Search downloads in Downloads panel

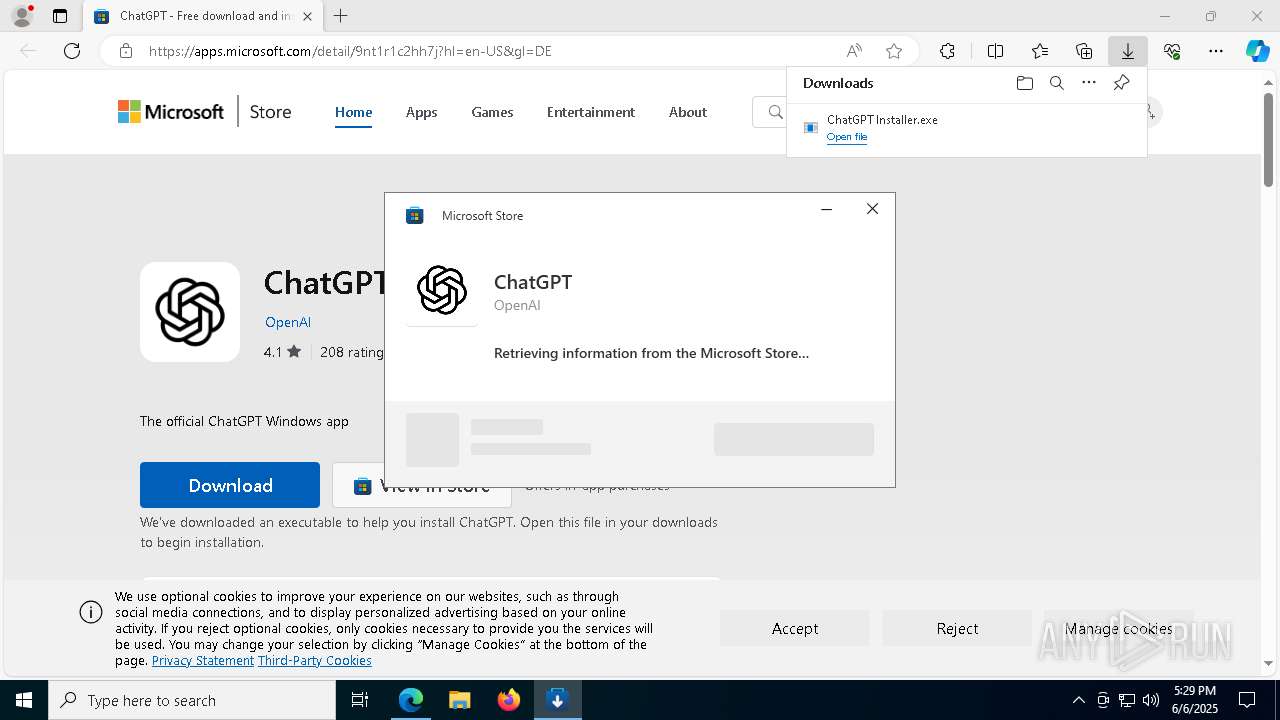(1056, 83)
